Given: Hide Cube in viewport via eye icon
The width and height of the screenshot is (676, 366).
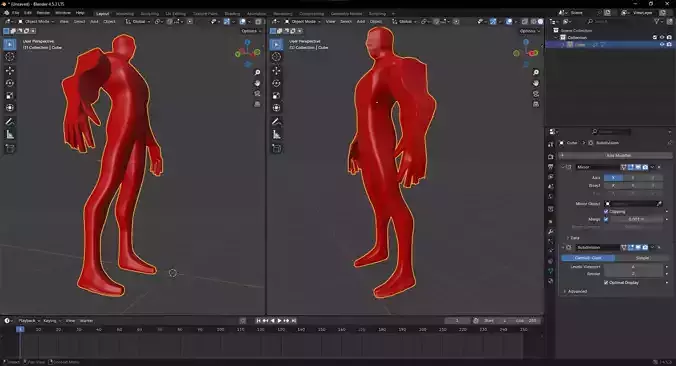Looking at the screenshot, I should [x=662, y=44].
